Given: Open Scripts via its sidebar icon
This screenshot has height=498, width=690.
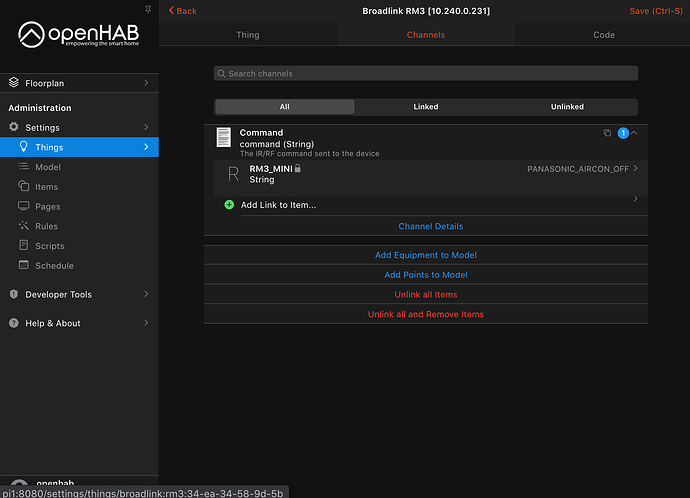Looking at the screenshot, I should point(25,246).
